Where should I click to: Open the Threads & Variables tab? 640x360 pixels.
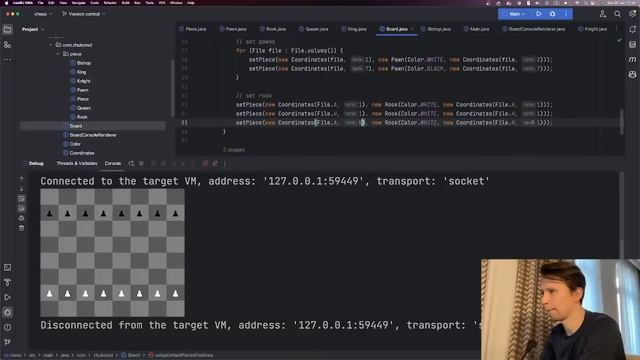[77, 164]
